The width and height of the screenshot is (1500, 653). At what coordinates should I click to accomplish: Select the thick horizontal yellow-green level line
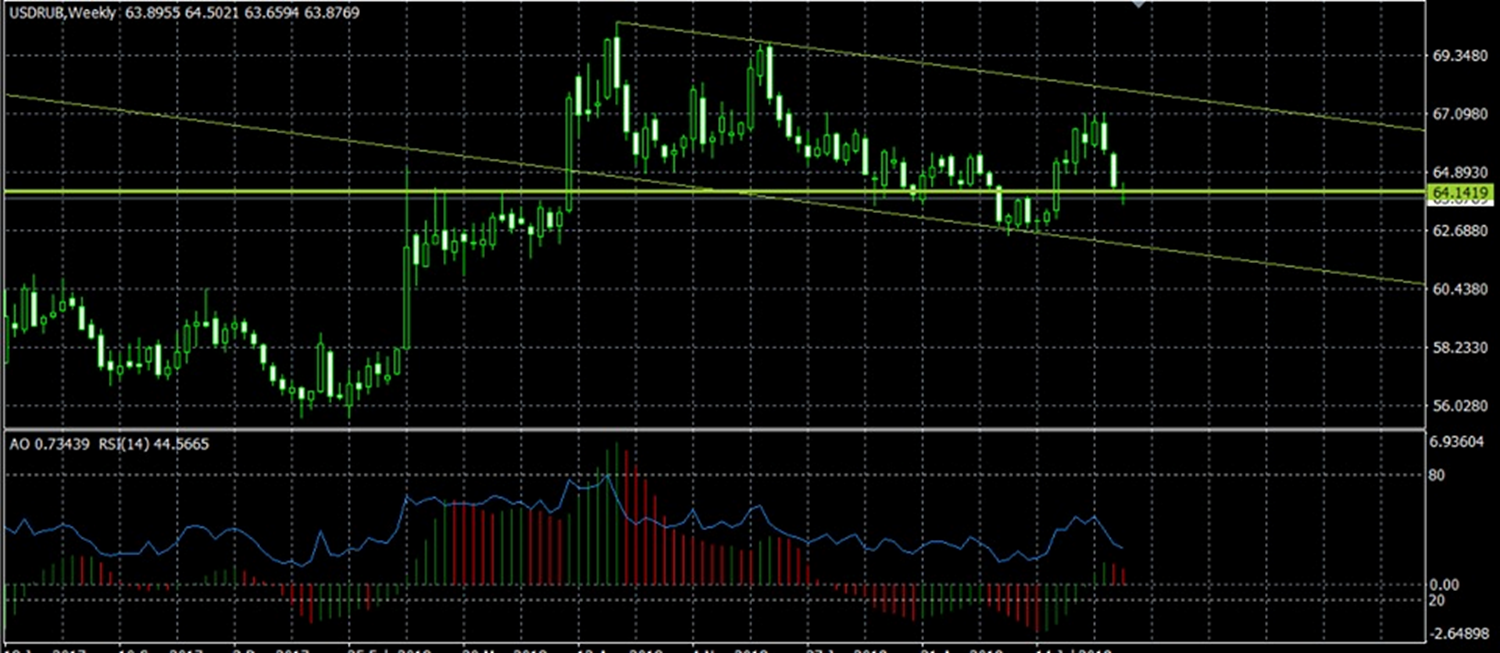[300, 190]
